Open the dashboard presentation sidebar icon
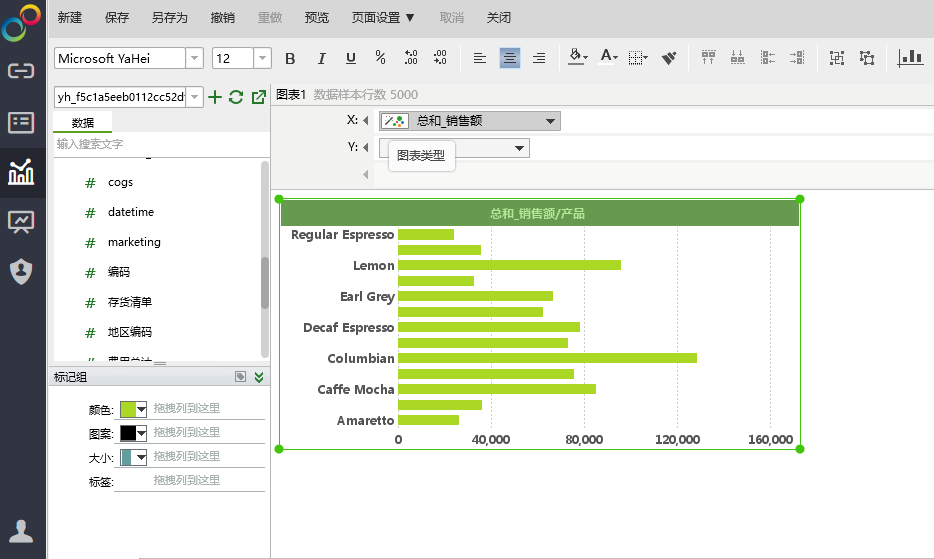Viewport: 934px width, 559px height. (x=21, y=222)
